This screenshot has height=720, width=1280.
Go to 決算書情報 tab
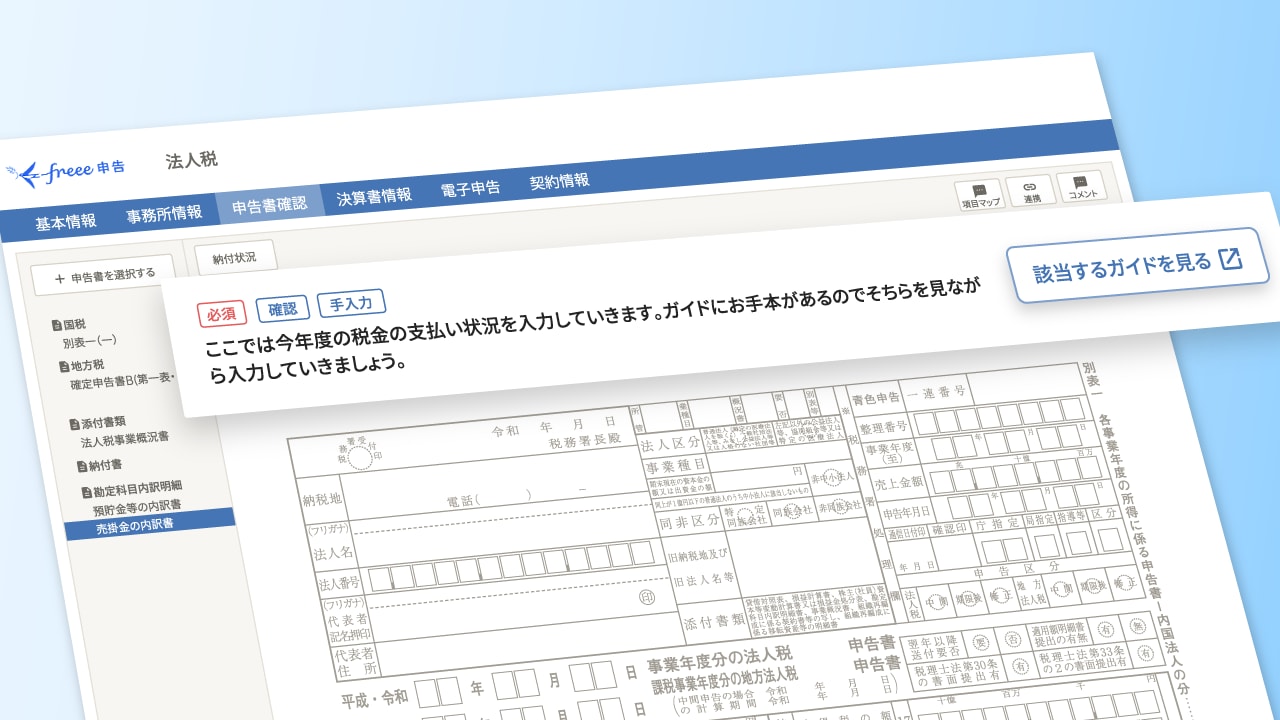point(373,195)
